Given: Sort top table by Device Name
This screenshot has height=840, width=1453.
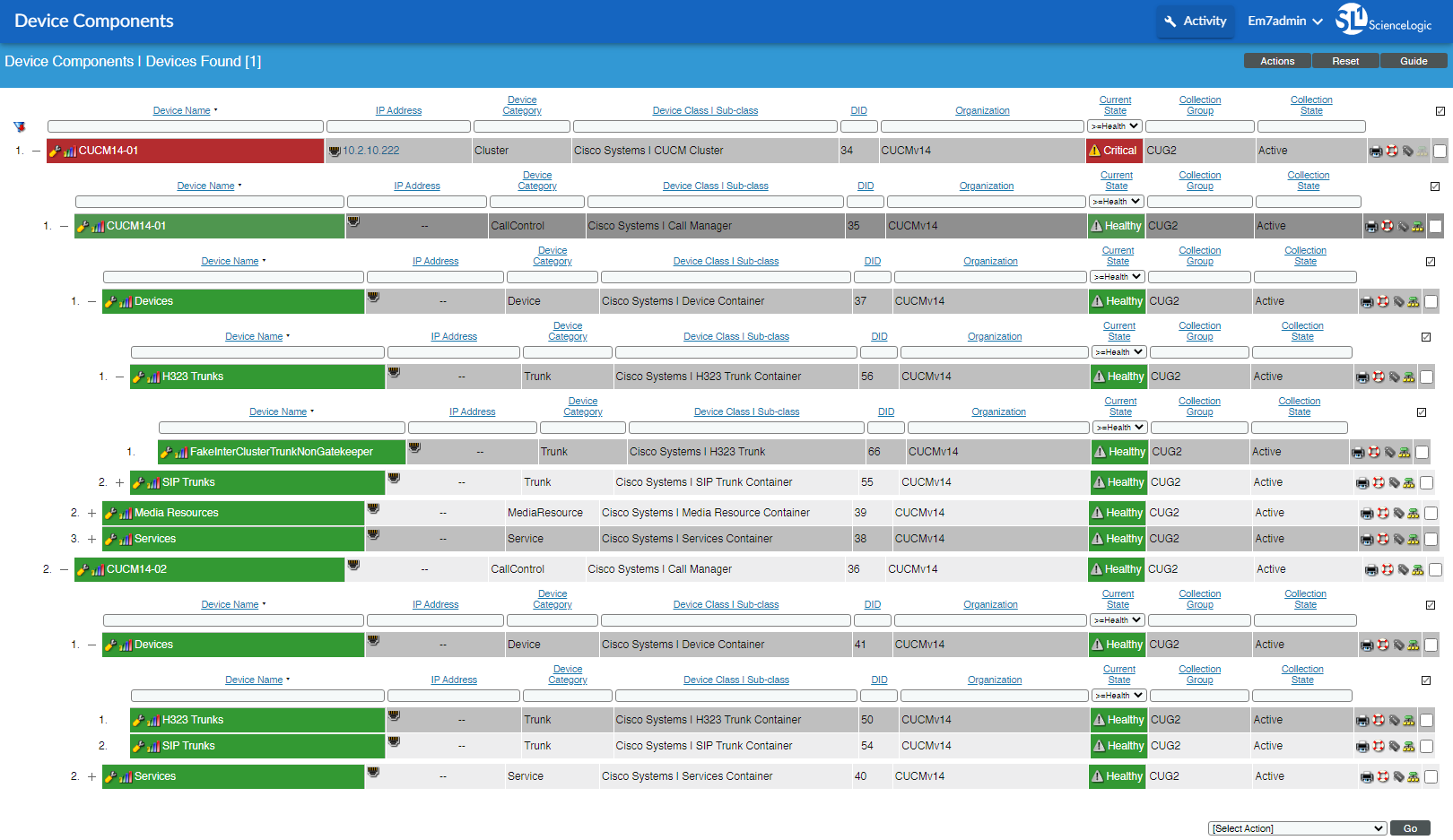Looking at the screenshot, I should (181, 111).
